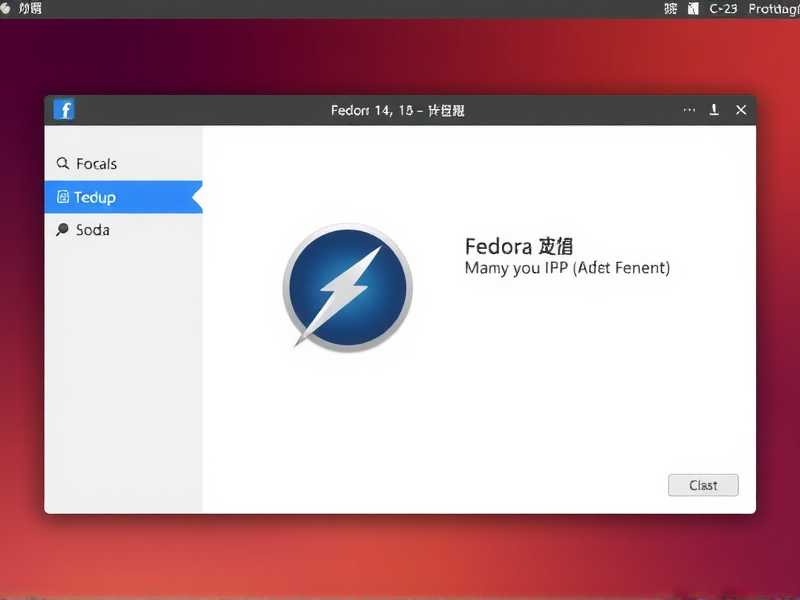Switch selection to the Soda entry
Viewport: 800px width, 600px height.
92,230
